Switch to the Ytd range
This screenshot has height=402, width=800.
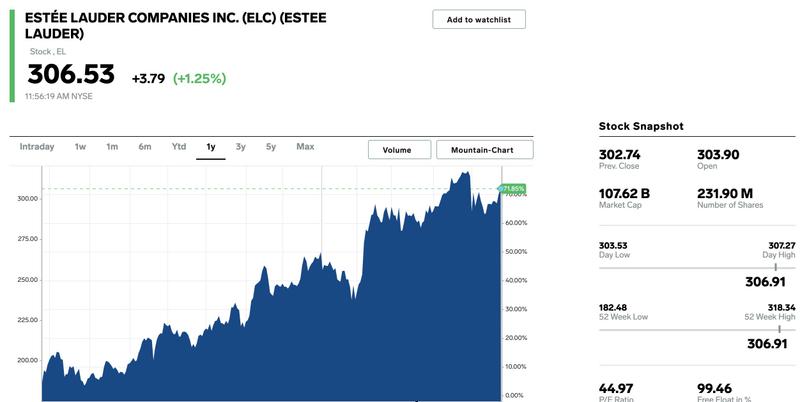[x=179, y=147]
